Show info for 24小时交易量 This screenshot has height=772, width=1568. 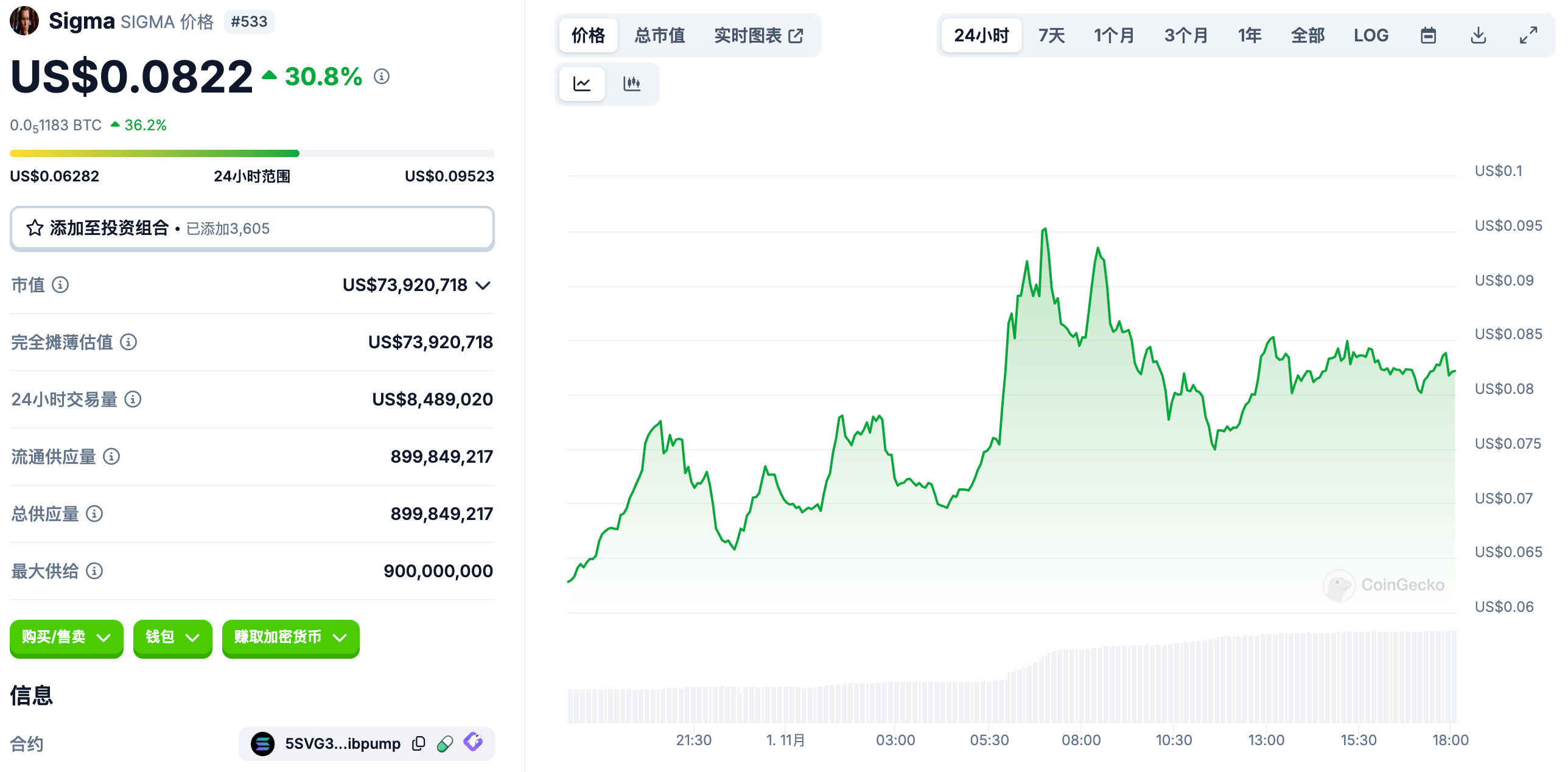coord(133,399)
